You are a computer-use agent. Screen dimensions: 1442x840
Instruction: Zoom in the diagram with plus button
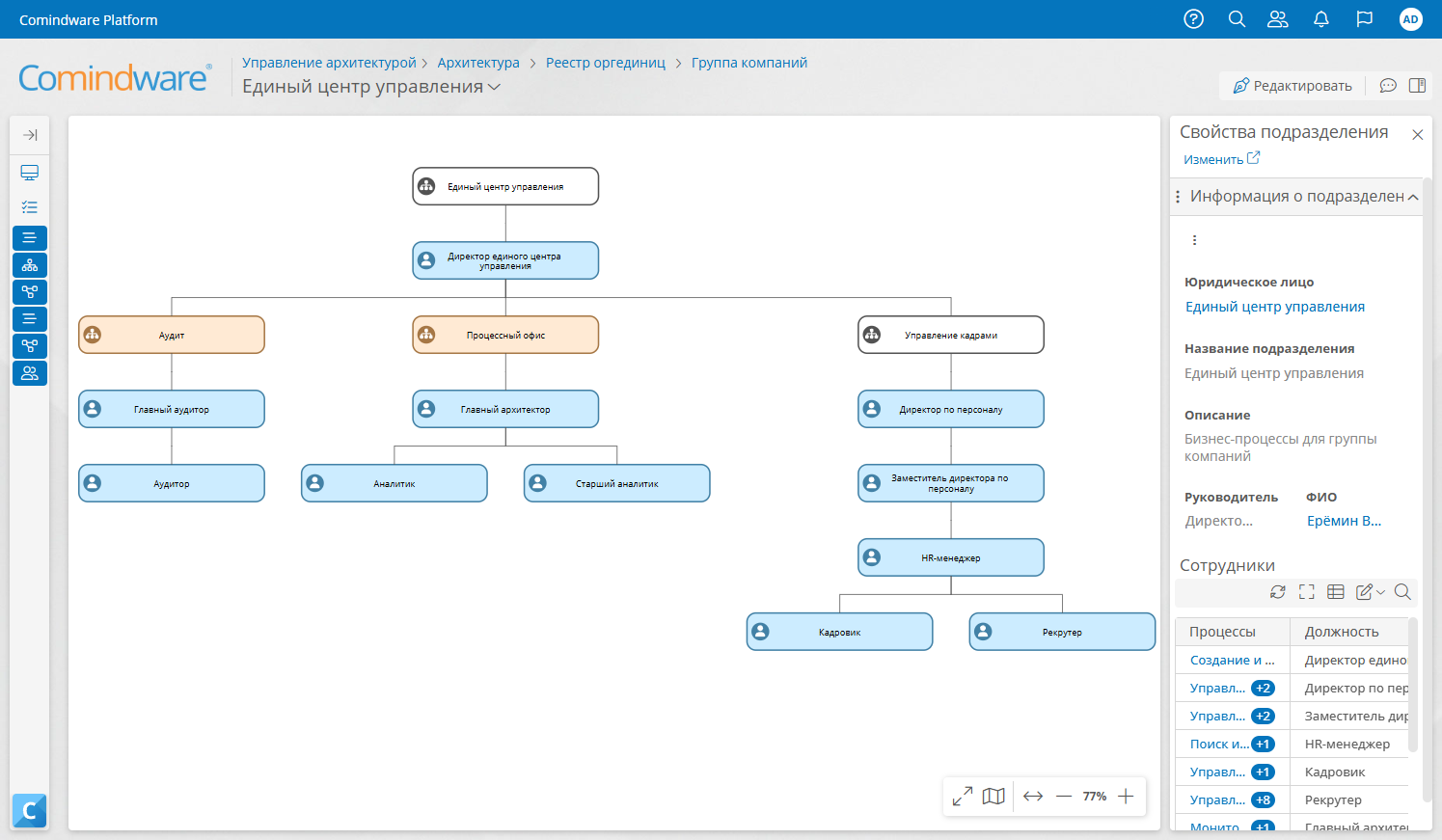click(1126, 797)
